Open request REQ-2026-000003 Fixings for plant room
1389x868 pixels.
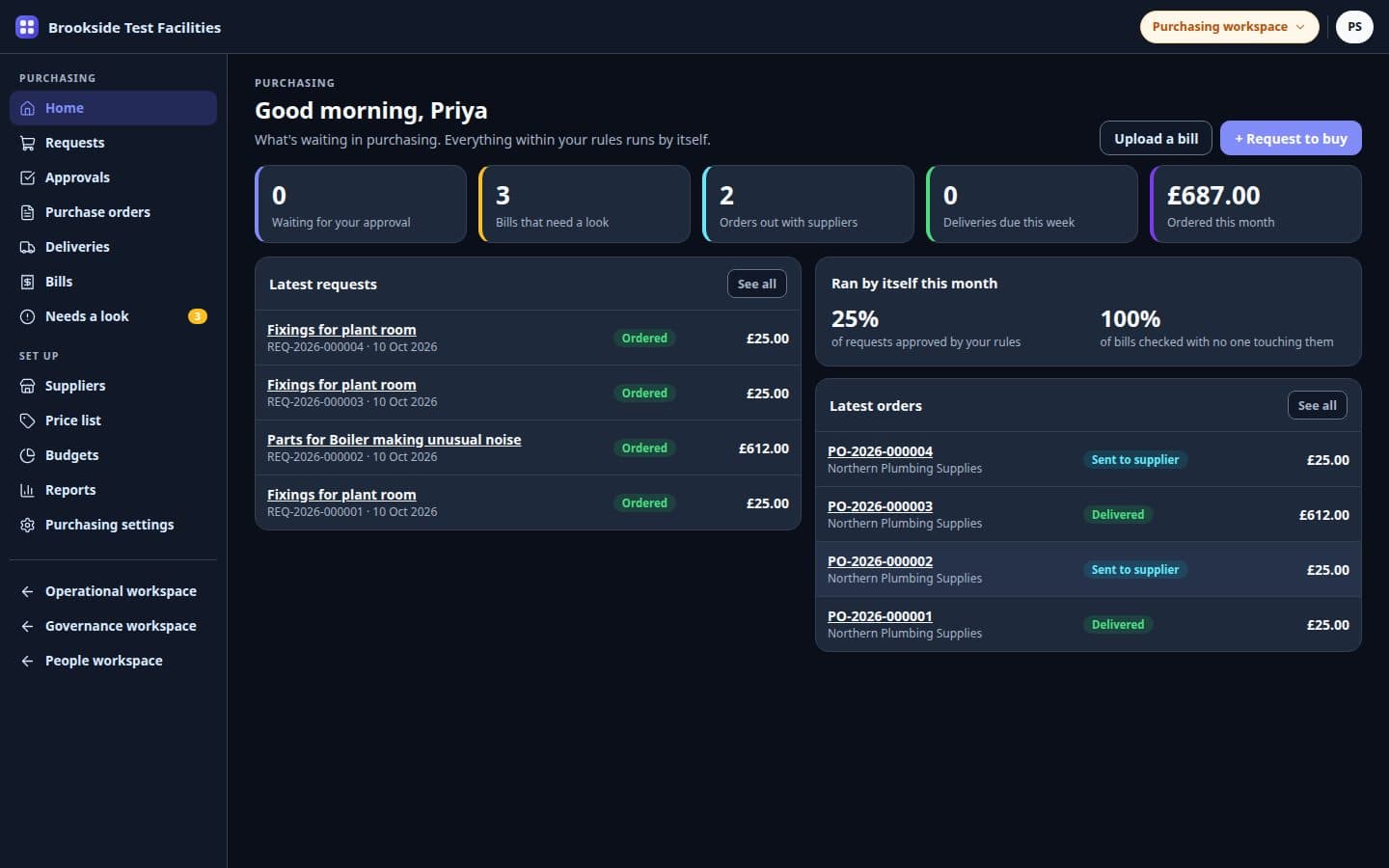[341, 385]
